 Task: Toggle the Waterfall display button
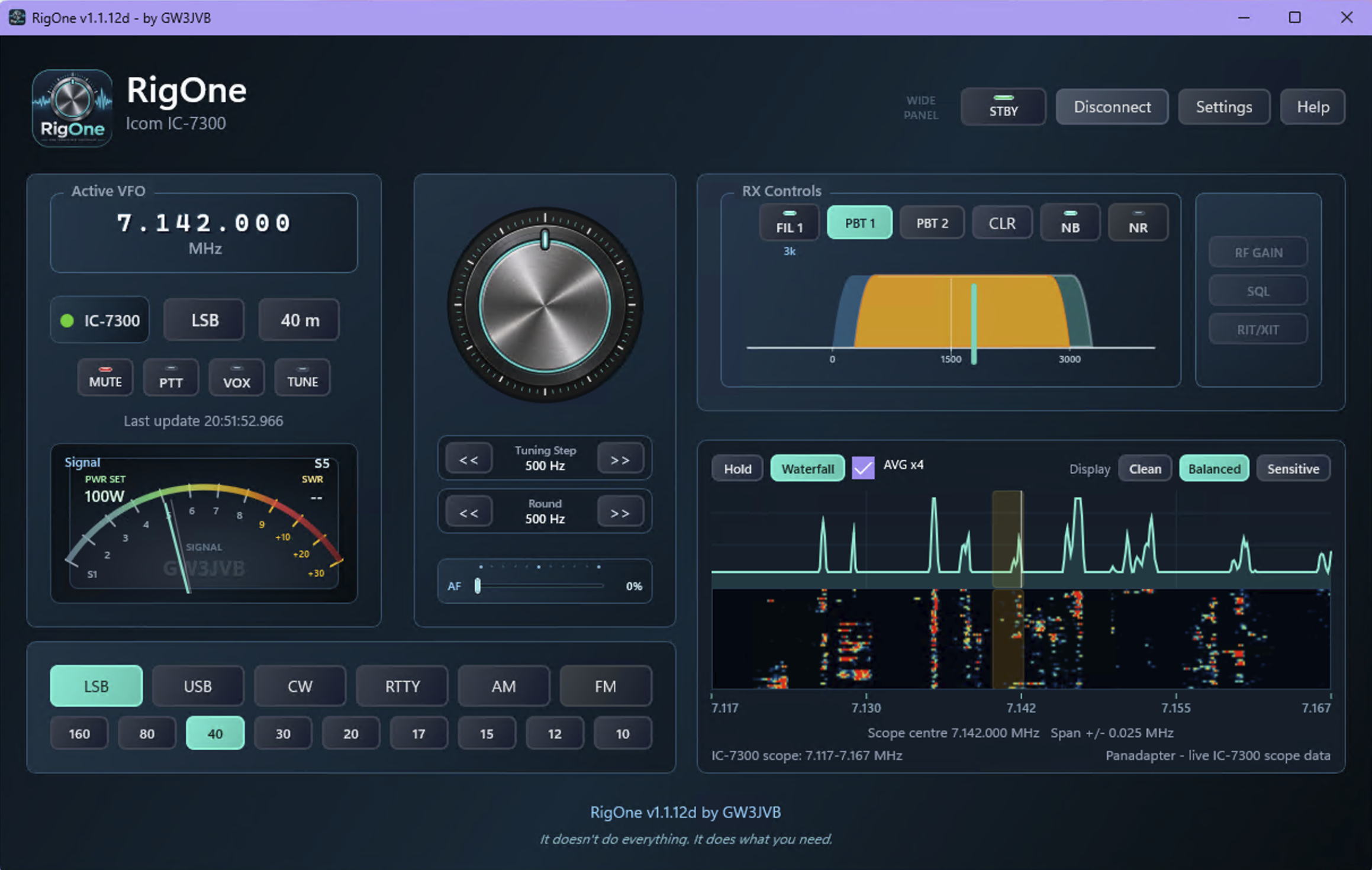tap(807, 468)
